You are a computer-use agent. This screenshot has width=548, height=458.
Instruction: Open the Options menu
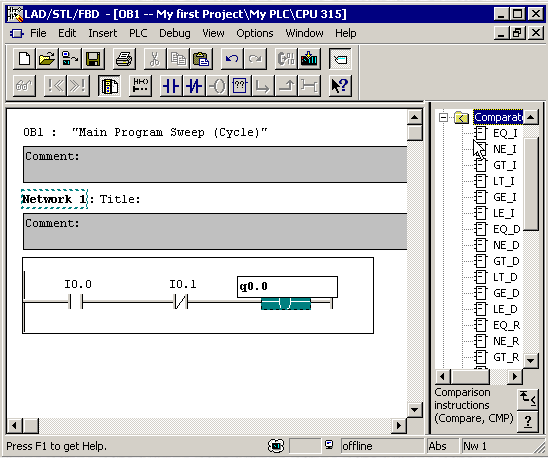coord(255,33)
